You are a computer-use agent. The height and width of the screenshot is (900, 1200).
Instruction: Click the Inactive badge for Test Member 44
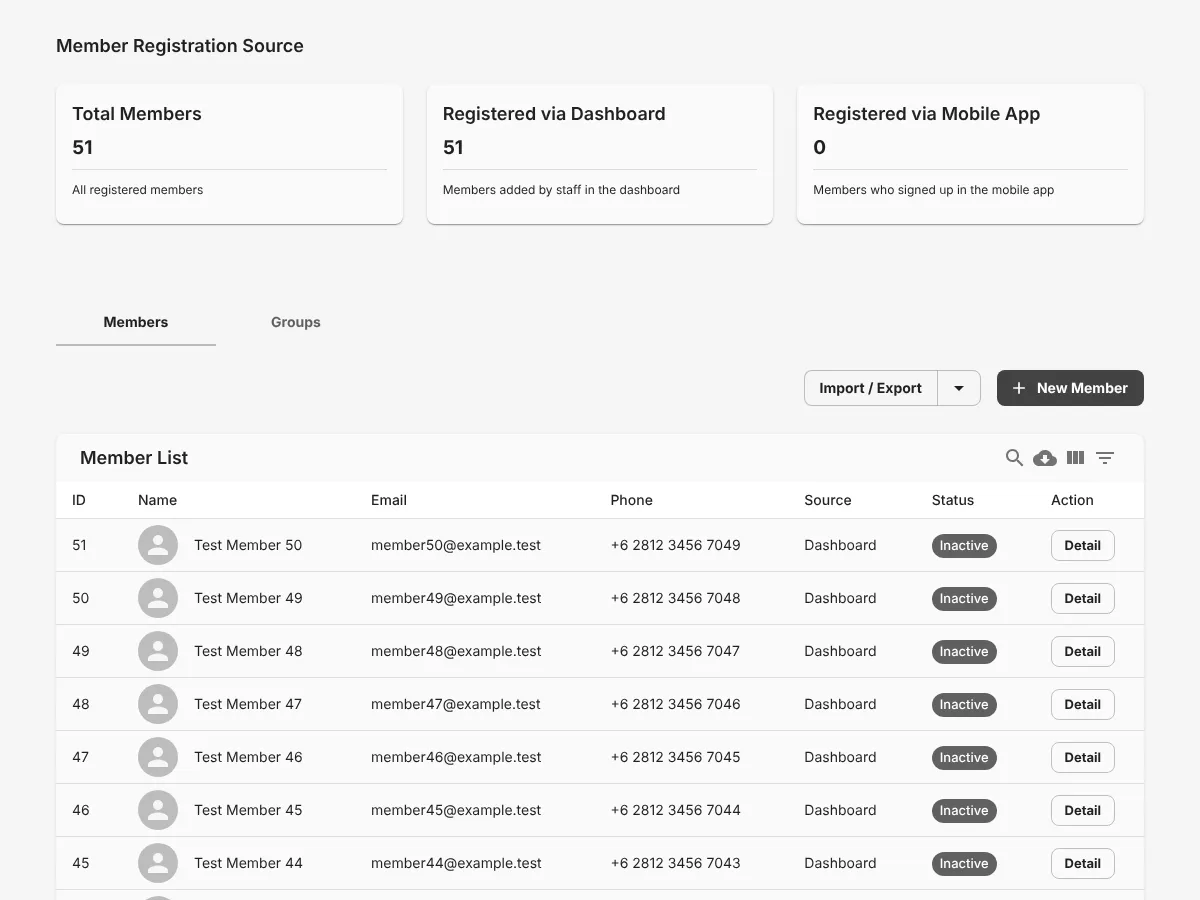click(964, 863)
